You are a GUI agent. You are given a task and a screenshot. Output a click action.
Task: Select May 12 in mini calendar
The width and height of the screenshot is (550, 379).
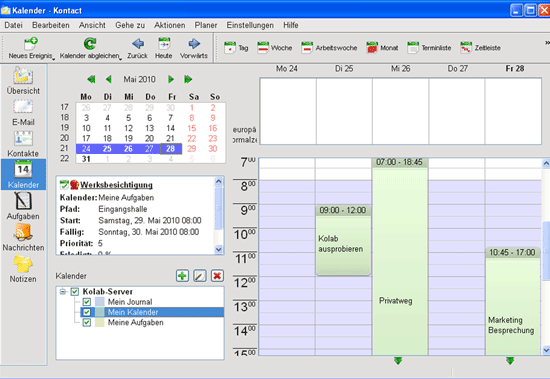pos(128,128)
